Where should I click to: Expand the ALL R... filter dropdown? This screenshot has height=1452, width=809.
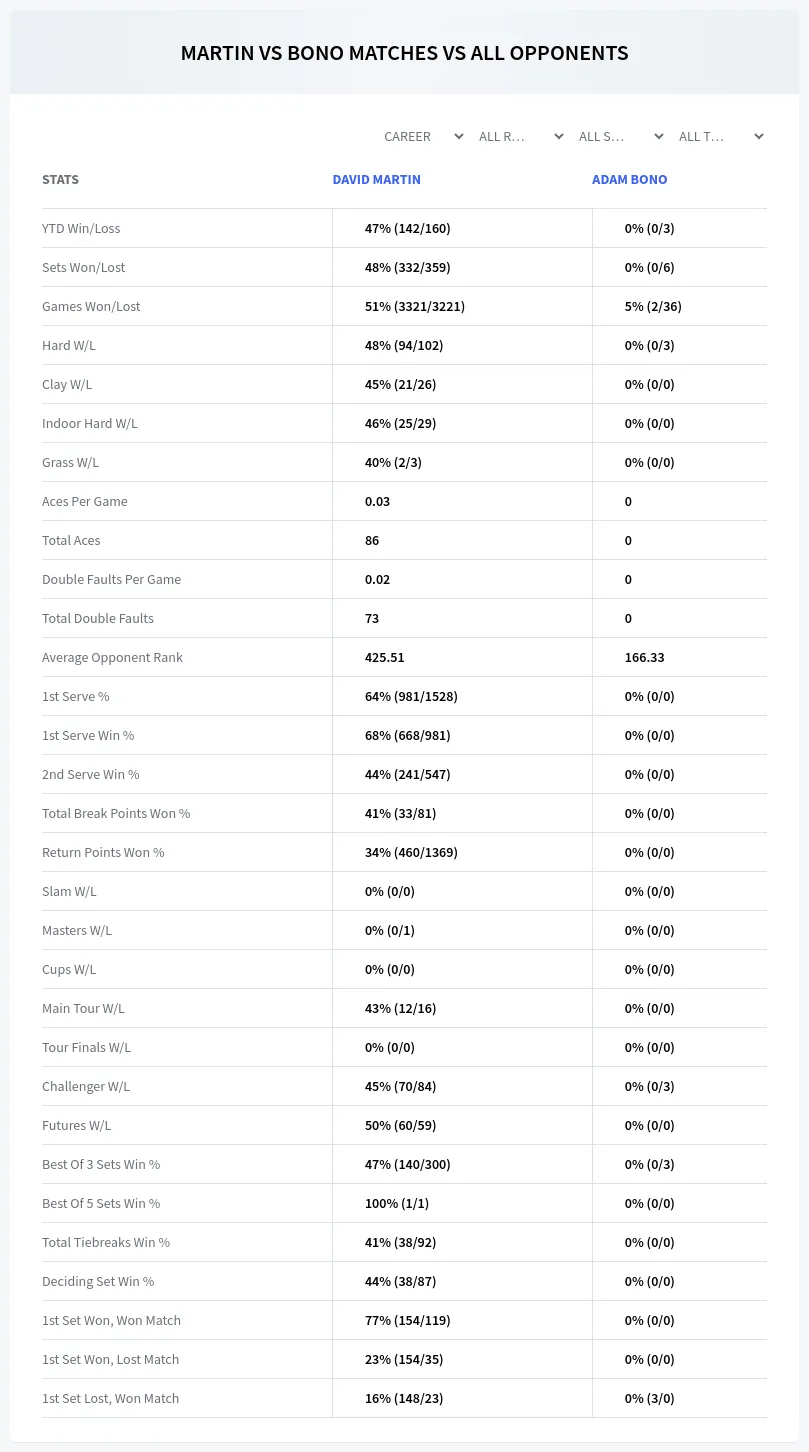click(520, 136)
